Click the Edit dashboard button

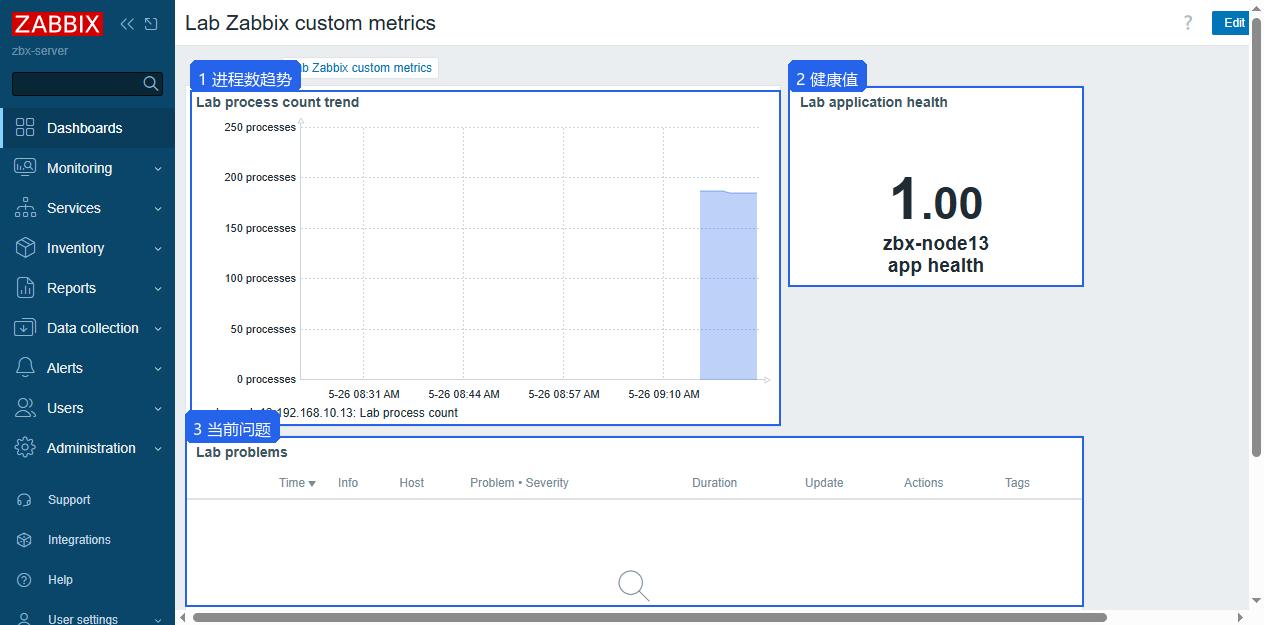tap(1231, 23)
